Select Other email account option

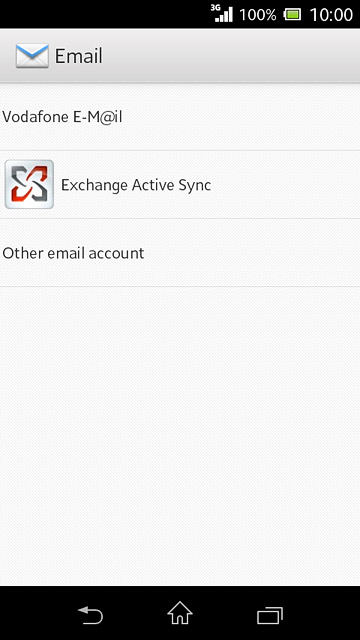[180, 253]
